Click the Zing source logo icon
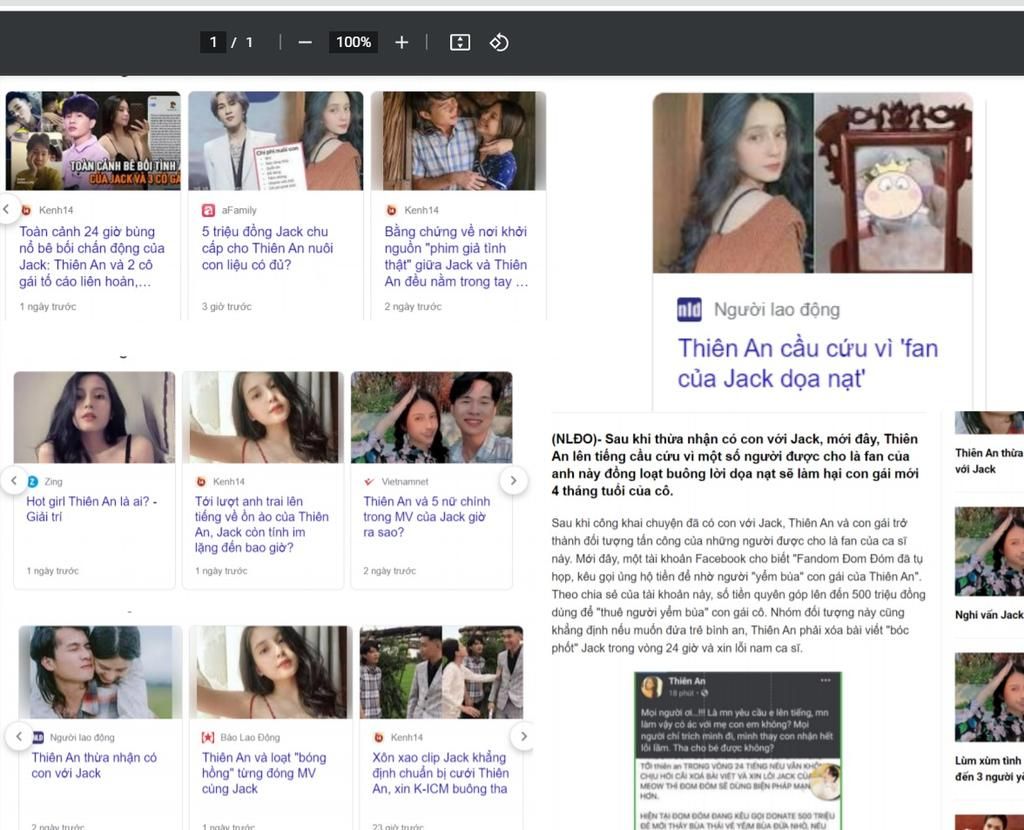The height and width of the screenshot is (830, 1024). [x=33, y=481]
